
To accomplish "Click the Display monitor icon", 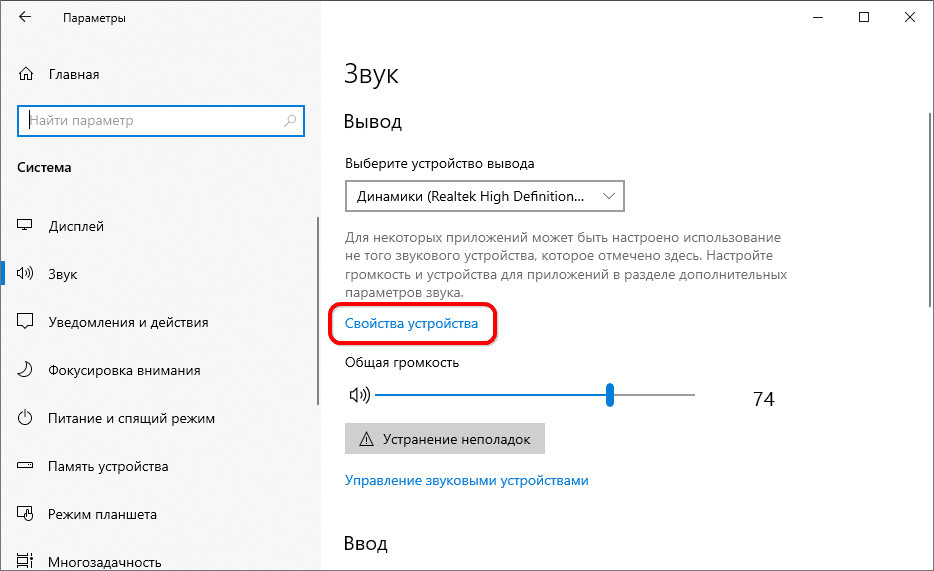I will coord(26,226).
